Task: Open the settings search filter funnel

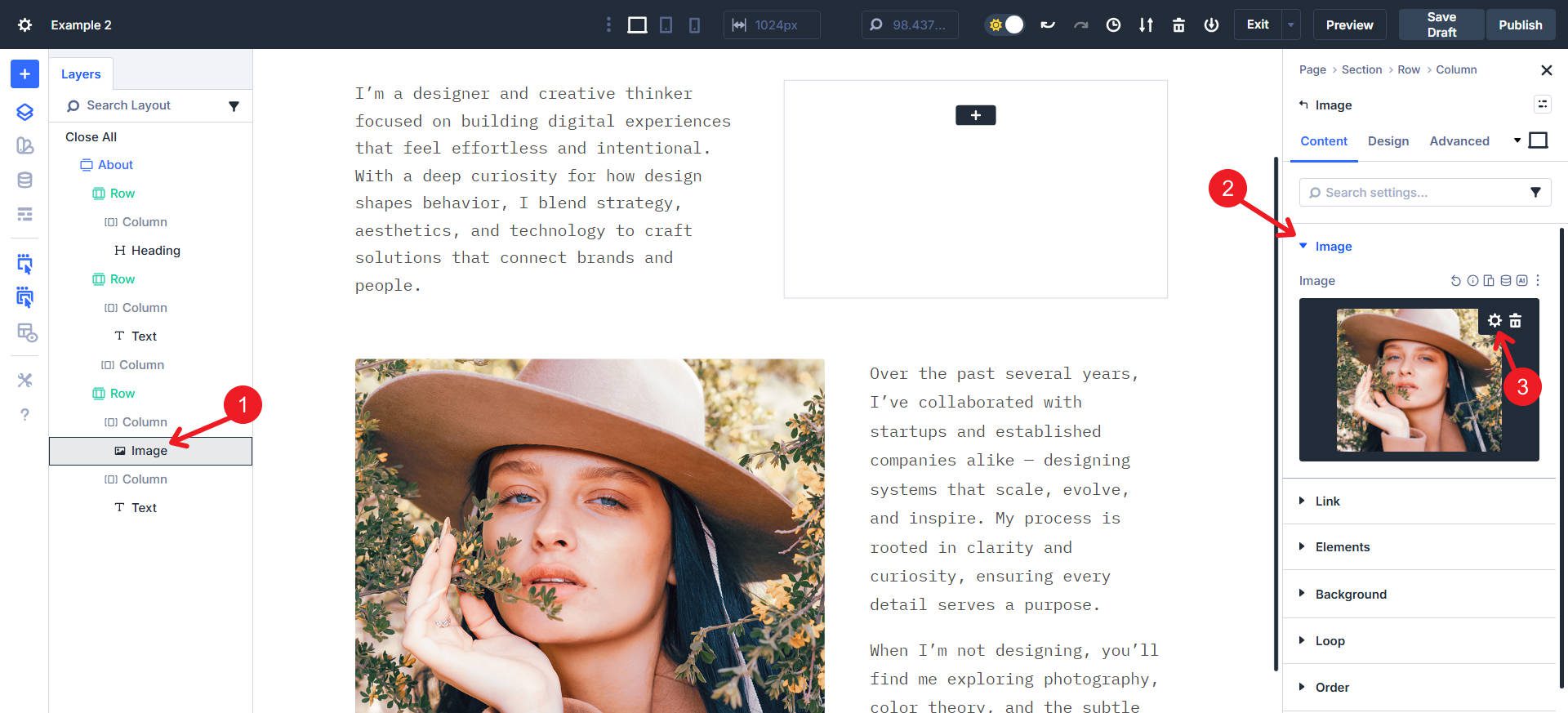Action: [1535, 193]
